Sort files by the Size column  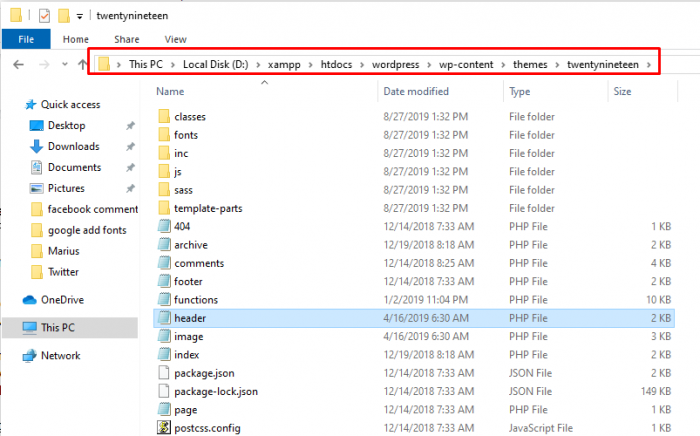tap(622, 91)
